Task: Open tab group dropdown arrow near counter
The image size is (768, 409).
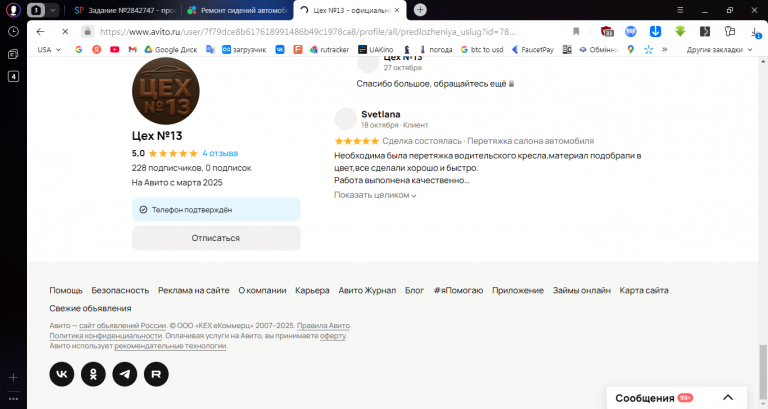Action: pos(52,10)
